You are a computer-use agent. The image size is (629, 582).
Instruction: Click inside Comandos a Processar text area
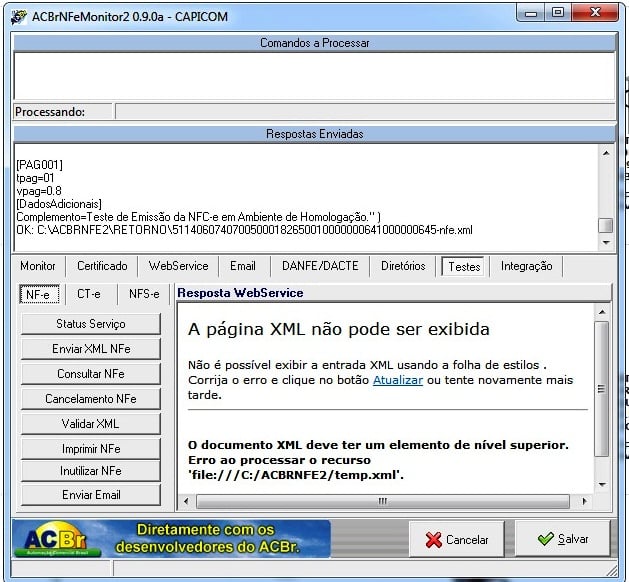314,75
